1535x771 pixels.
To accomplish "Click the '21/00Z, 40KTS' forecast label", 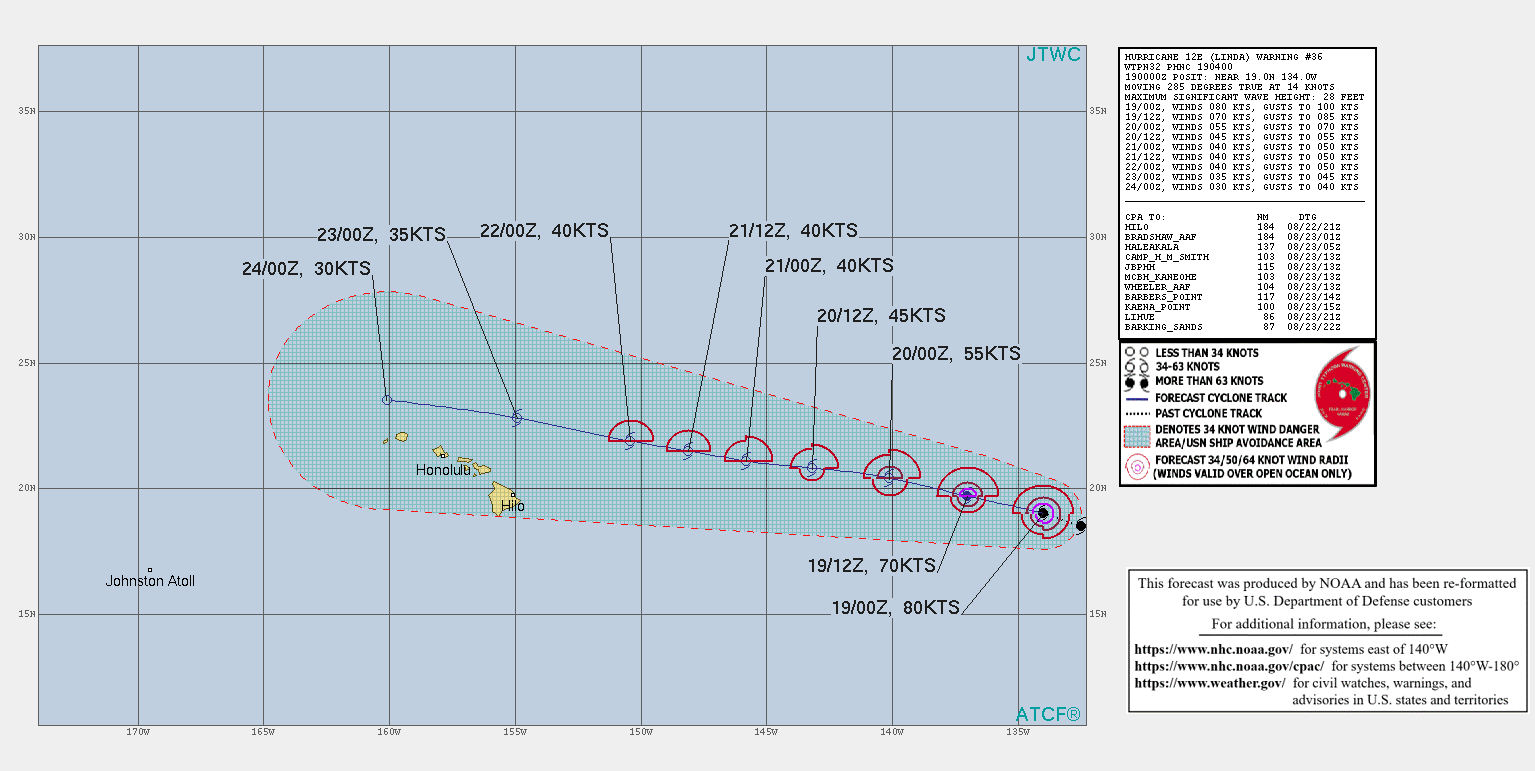I will (829, 266).
